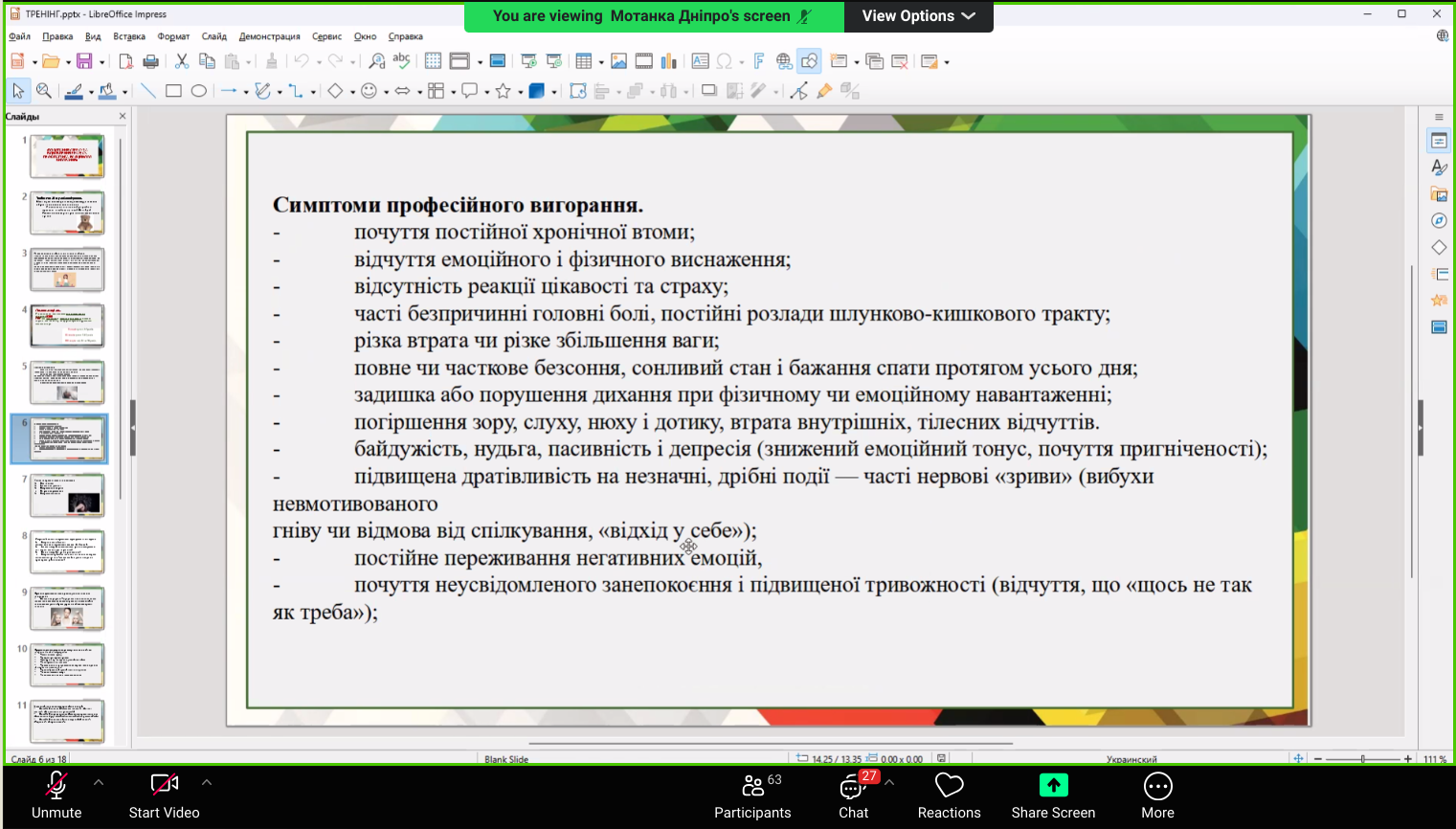Viewport: 1456px width, 829px height.
Task: Open the Insert Table dropdown arrow
Action: (x=601, y=62)
